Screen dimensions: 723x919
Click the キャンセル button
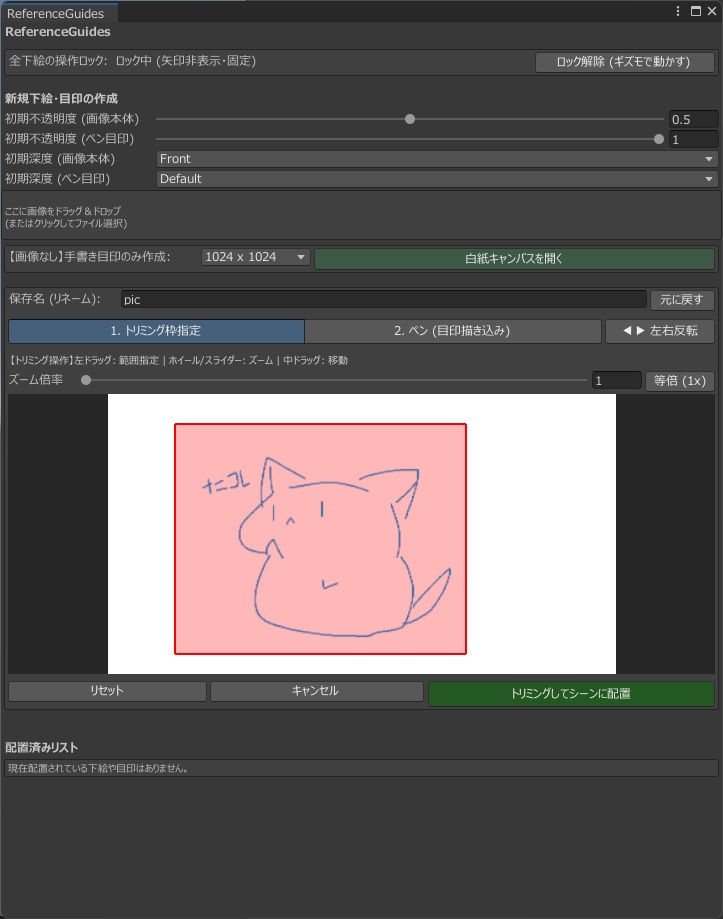tap(316, 691)
